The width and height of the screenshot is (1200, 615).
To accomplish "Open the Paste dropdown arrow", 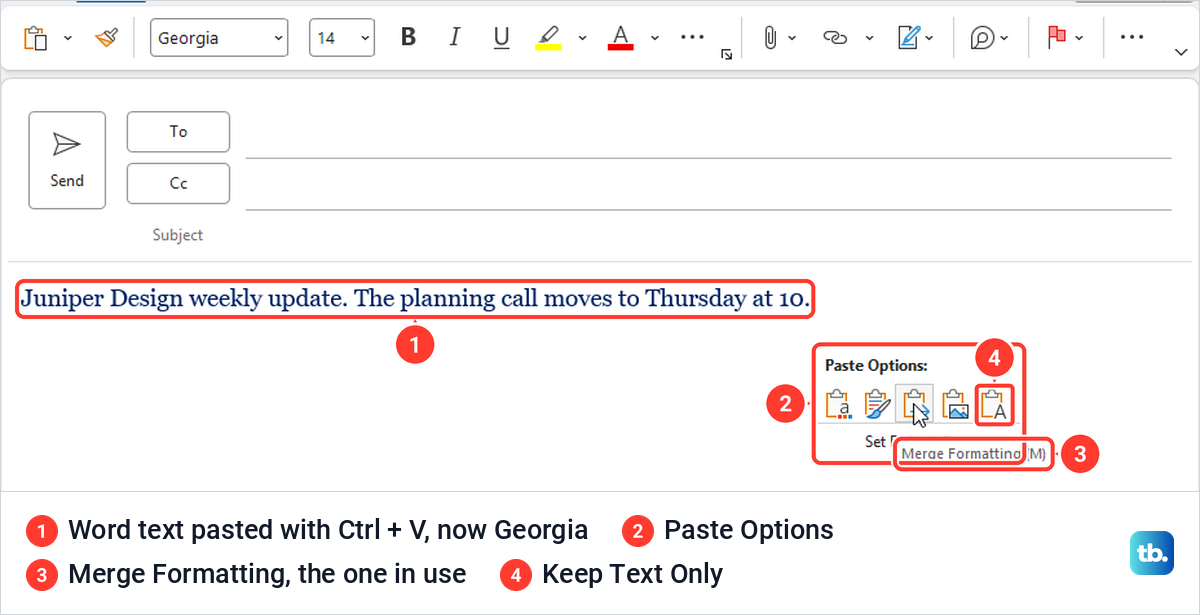I will (x=68, y=38).
